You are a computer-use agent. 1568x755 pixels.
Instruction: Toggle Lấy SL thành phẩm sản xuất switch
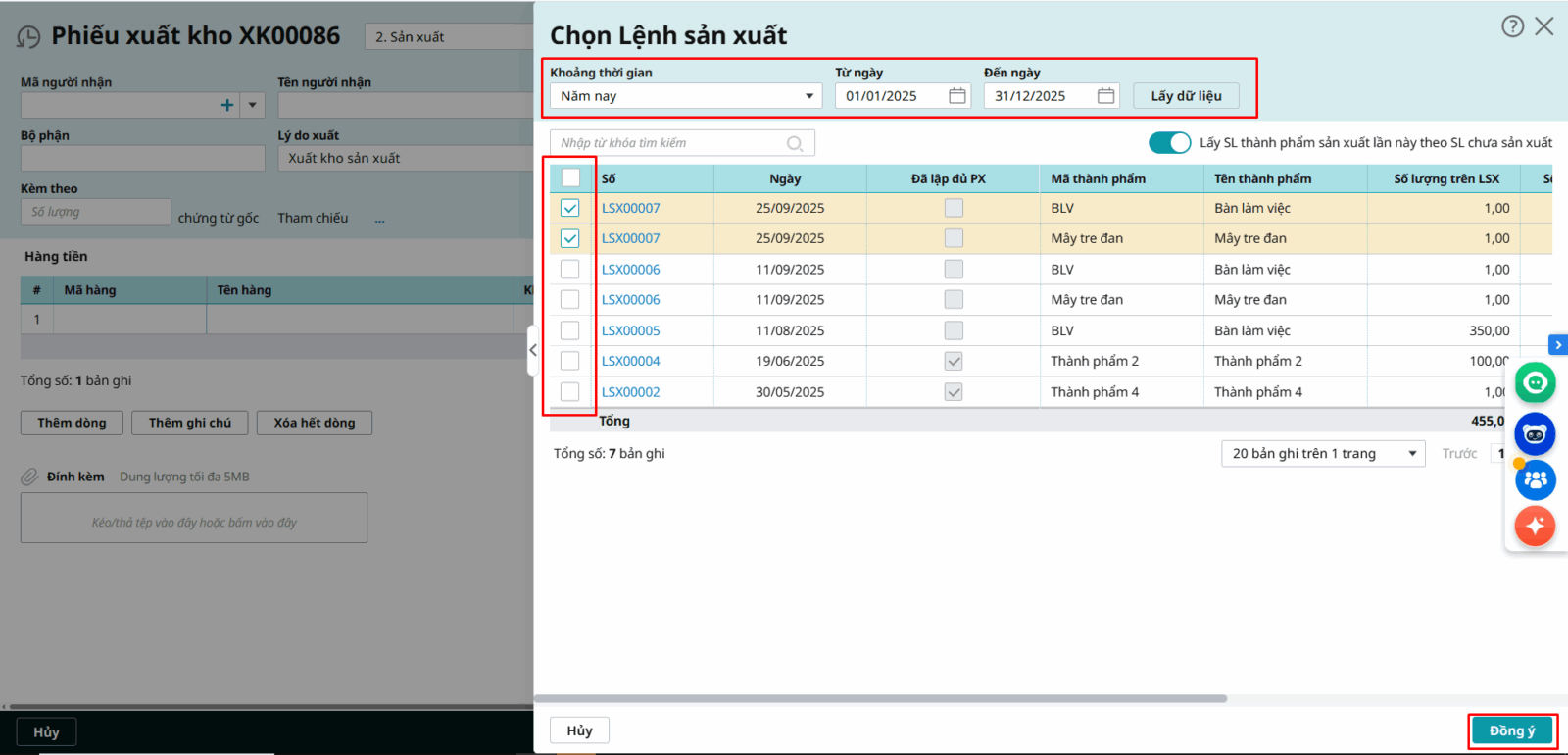pyautogui.click(x=1169, y=143)
